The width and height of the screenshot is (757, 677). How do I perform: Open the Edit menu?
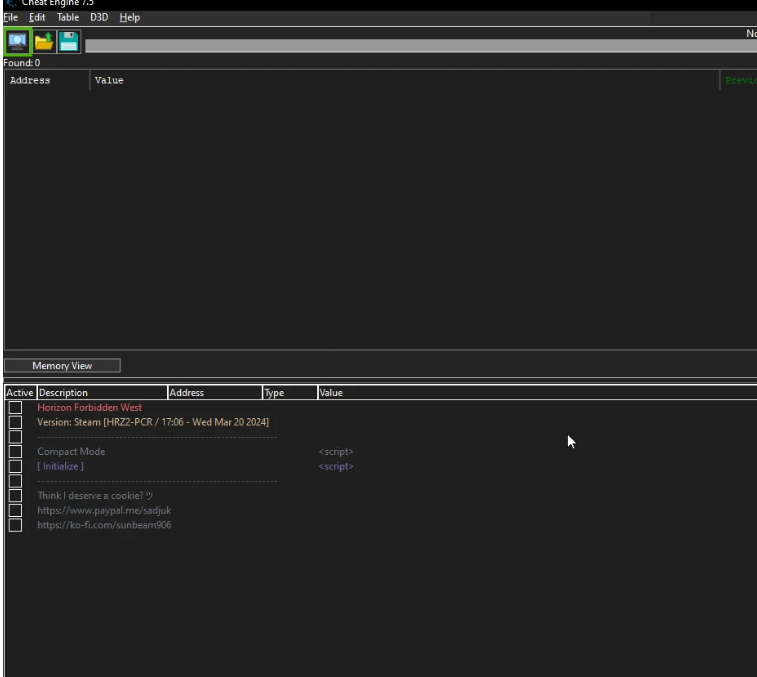click(x=37, y=18)
